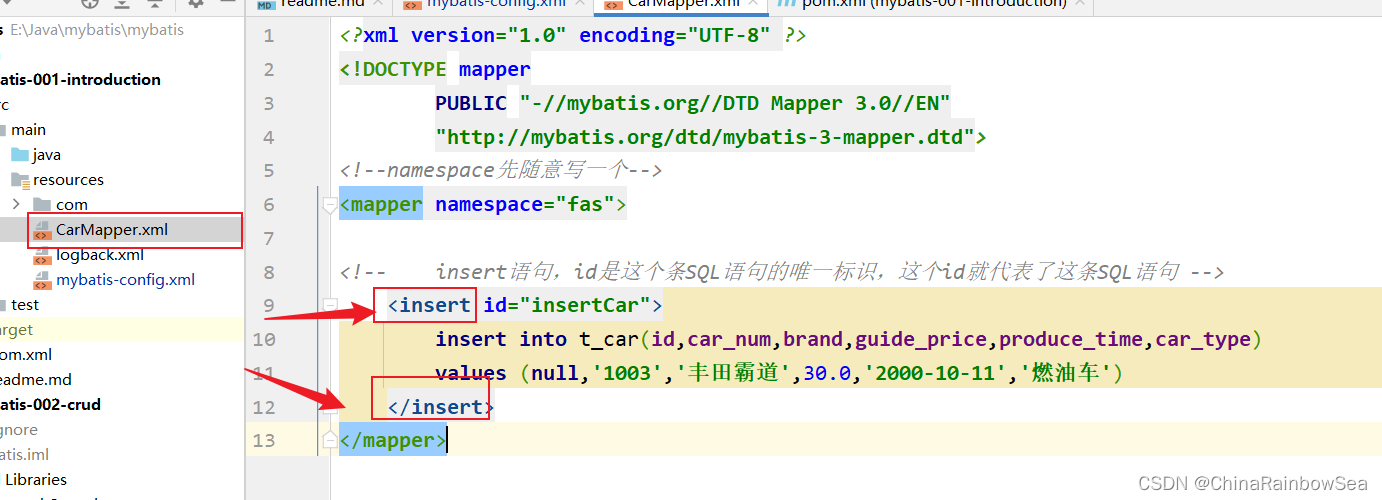
Task: Open mybatis-config.xml from project tree
Action: pos(125,279)
